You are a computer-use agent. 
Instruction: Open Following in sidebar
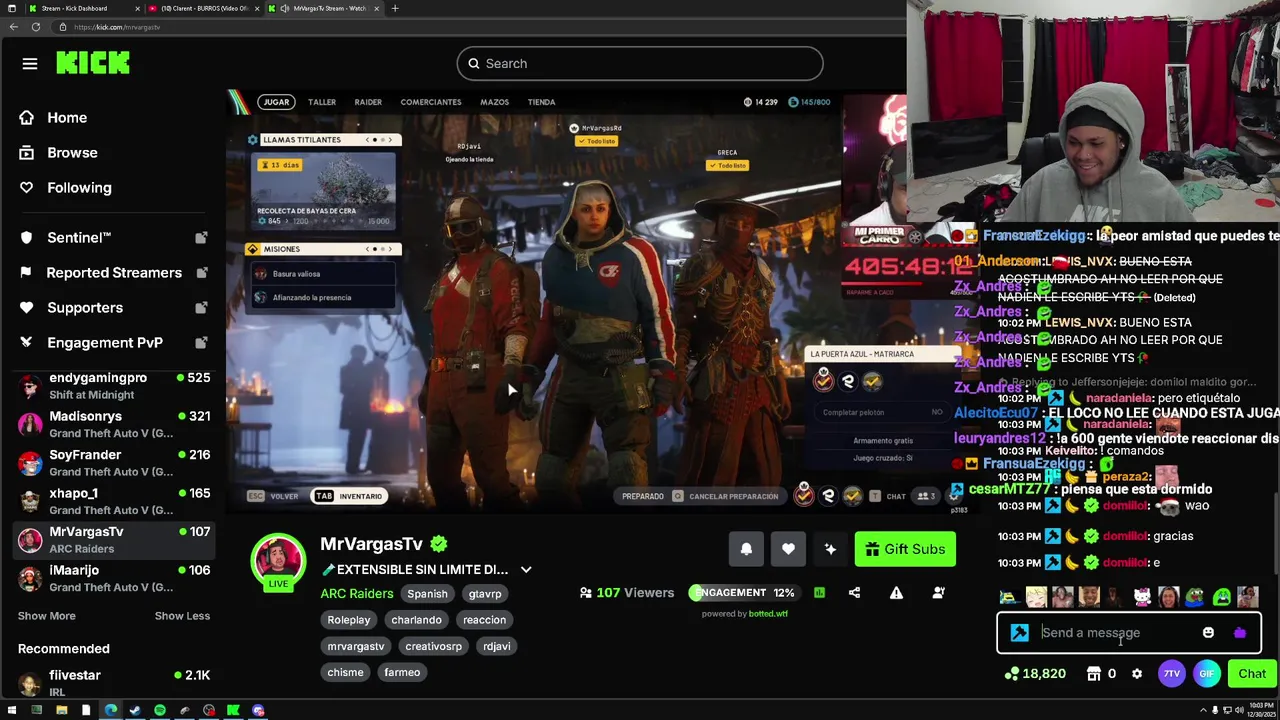[79, 188]
